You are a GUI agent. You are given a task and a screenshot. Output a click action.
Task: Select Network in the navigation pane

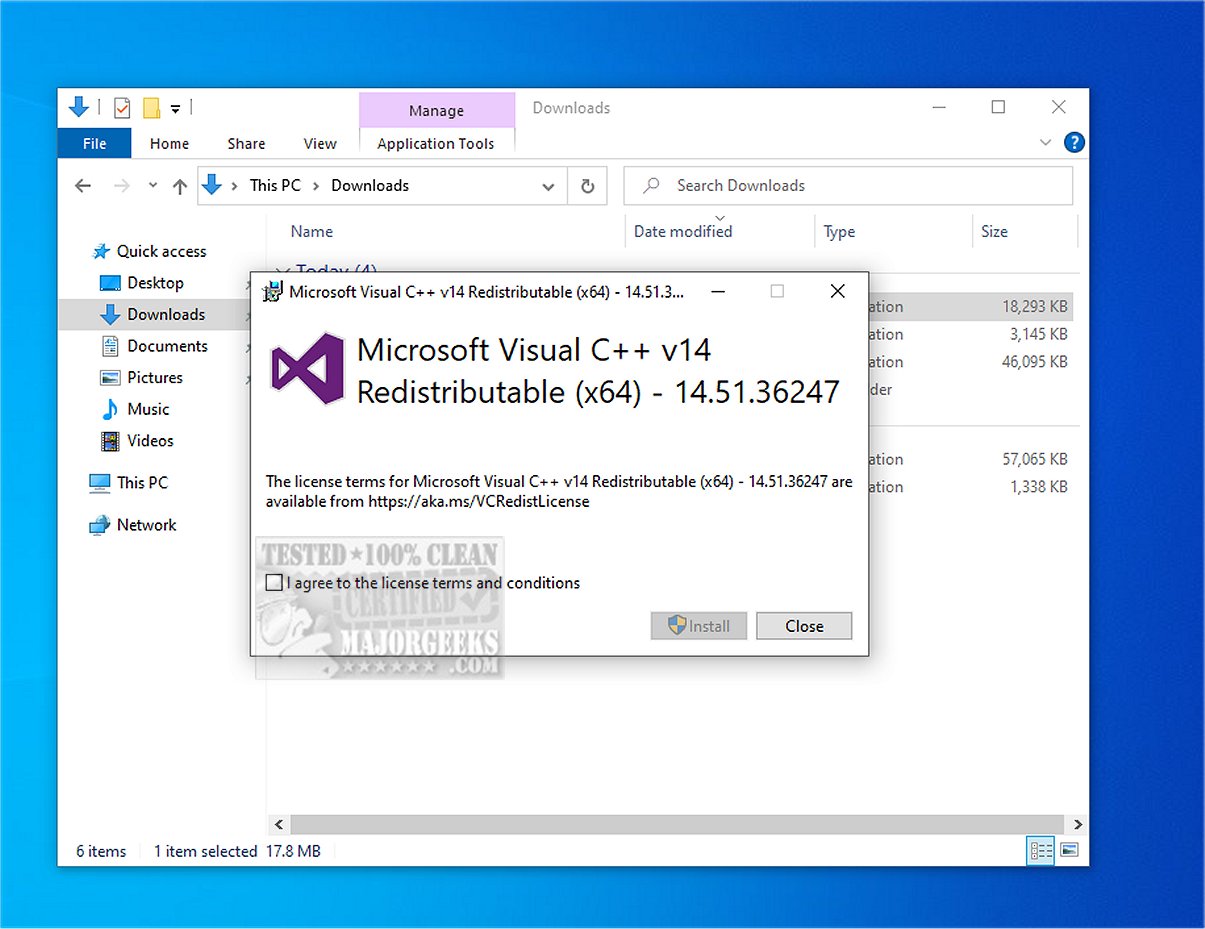[x=146, y=524]
